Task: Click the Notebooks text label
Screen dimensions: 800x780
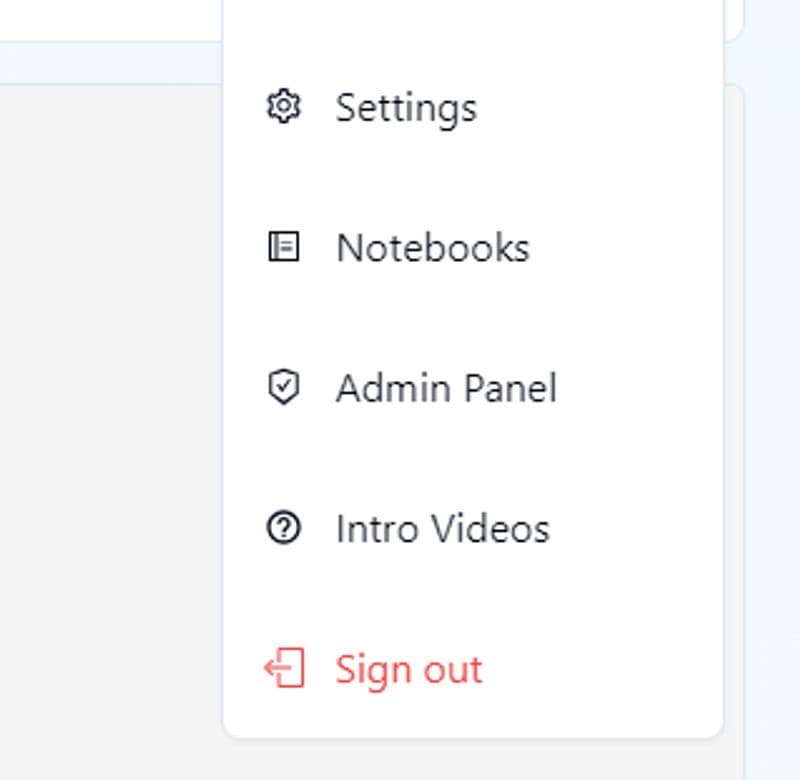Action: pyautogui.click(x=433, y=247)
